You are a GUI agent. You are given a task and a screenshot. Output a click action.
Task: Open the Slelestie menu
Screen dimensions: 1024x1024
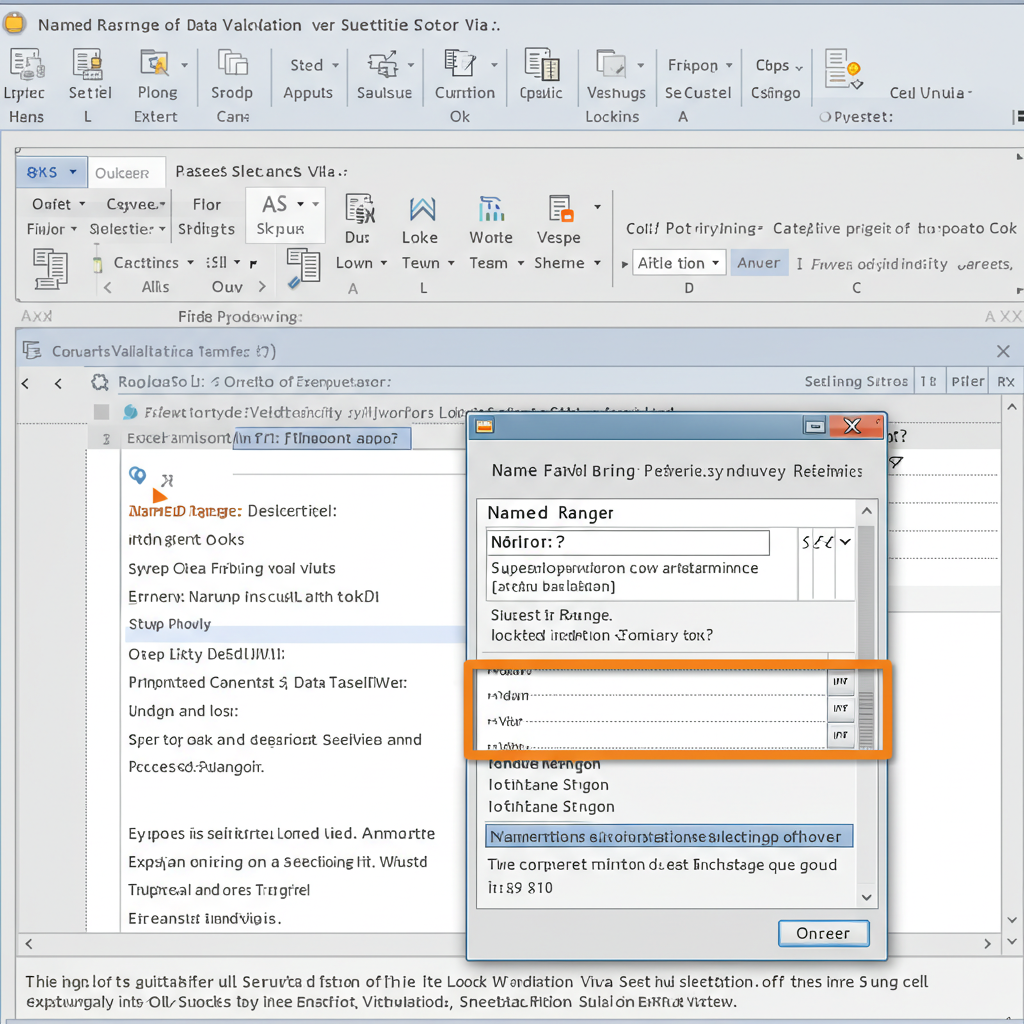coord(127,229)
